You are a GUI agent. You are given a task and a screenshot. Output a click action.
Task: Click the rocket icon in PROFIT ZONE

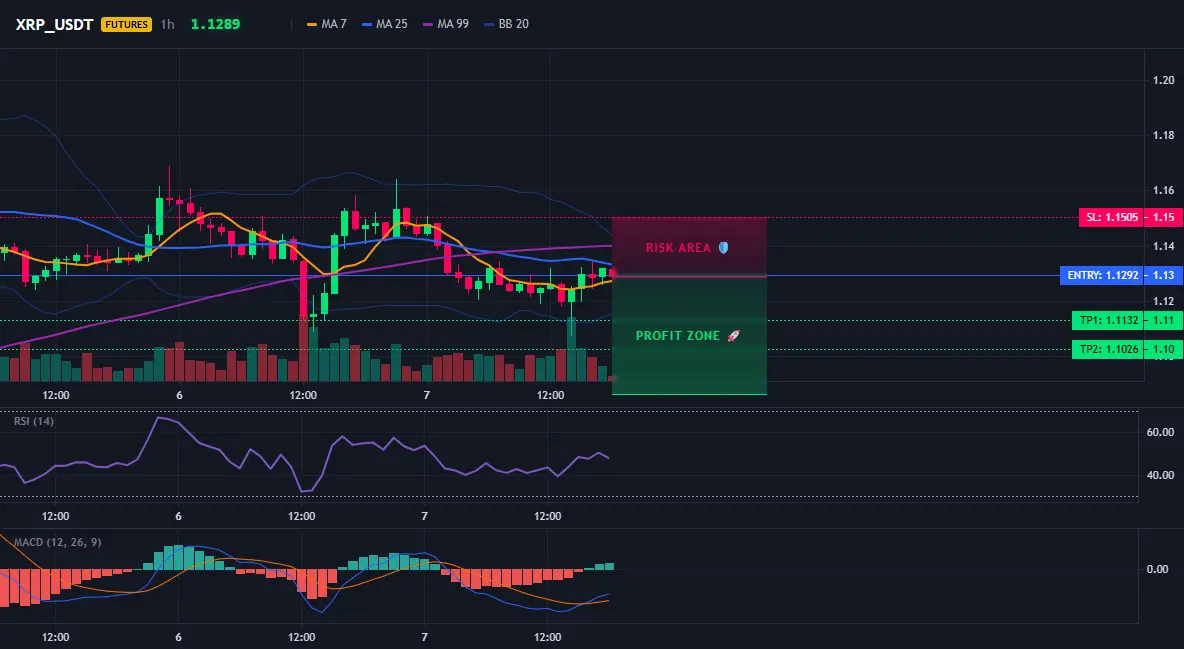click(733, 335)
